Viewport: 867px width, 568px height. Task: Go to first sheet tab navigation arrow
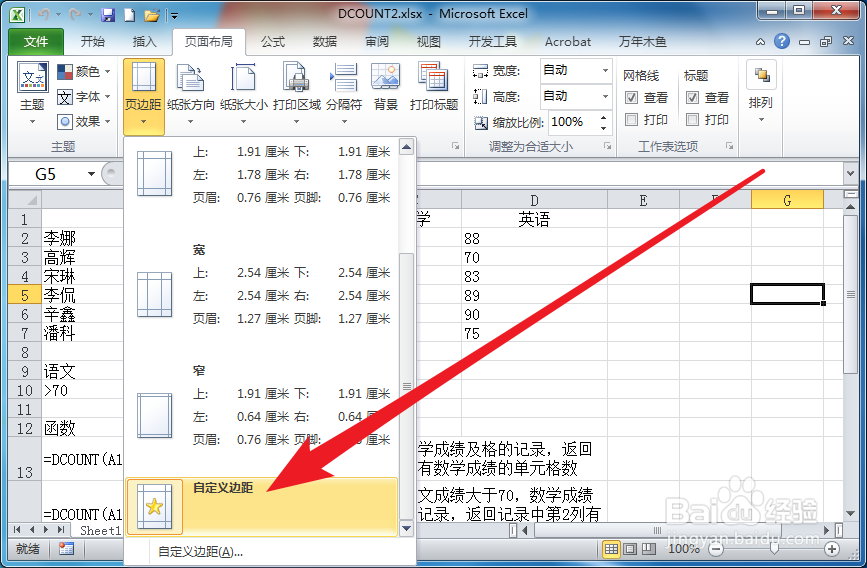tap(17, 530)
